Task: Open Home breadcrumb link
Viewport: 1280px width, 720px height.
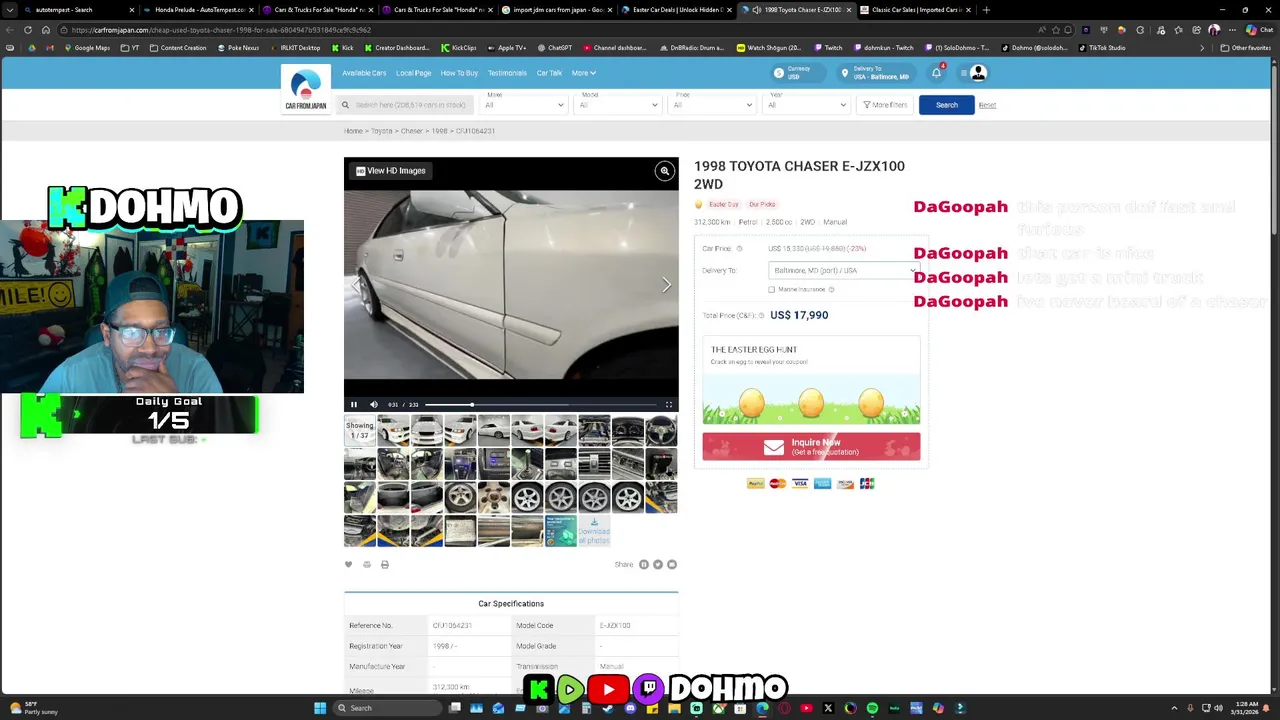Action: [353, 131]
